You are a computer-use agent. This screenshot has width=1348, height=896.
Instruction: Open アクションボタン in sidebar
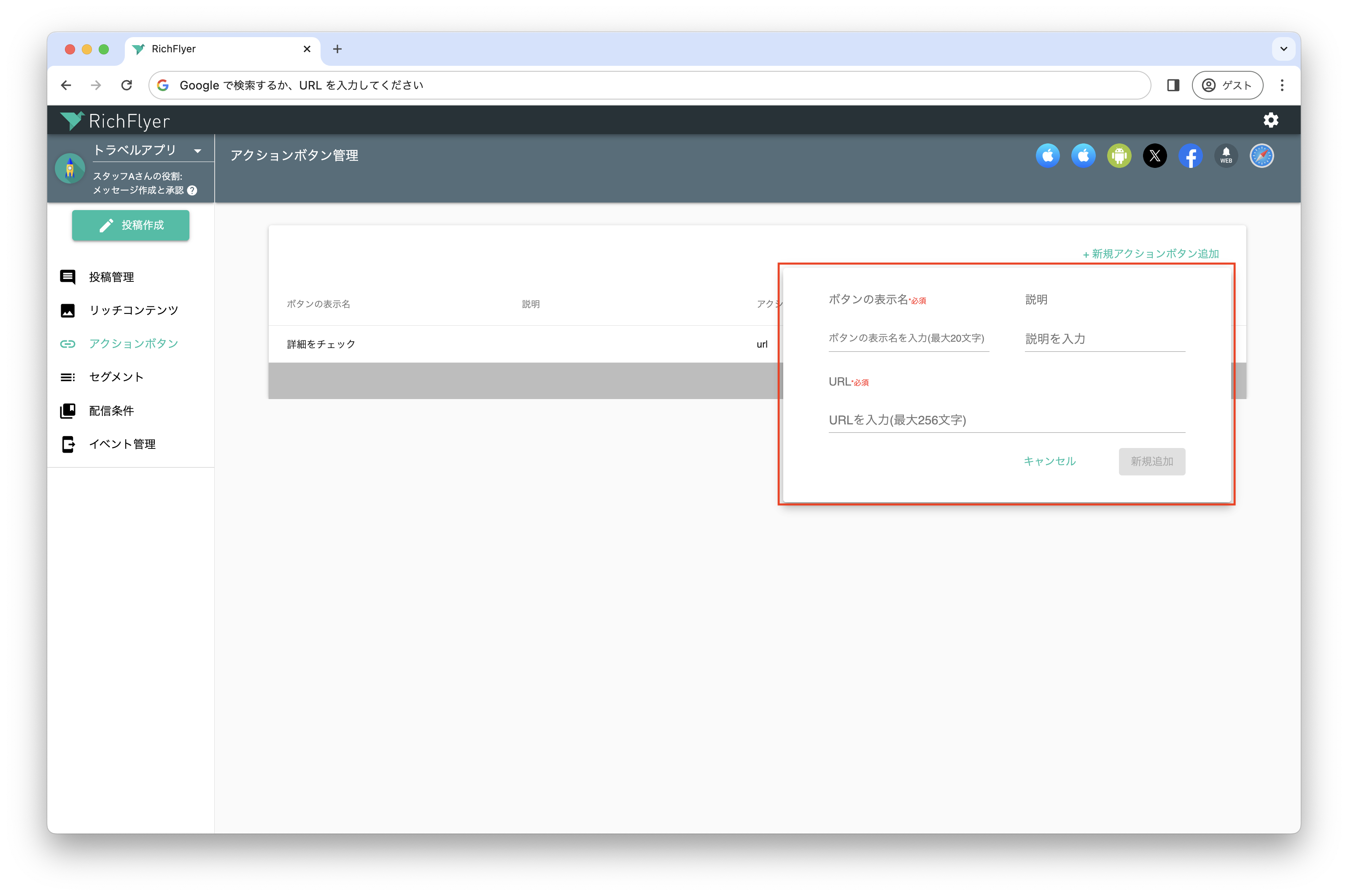(134, 343)
